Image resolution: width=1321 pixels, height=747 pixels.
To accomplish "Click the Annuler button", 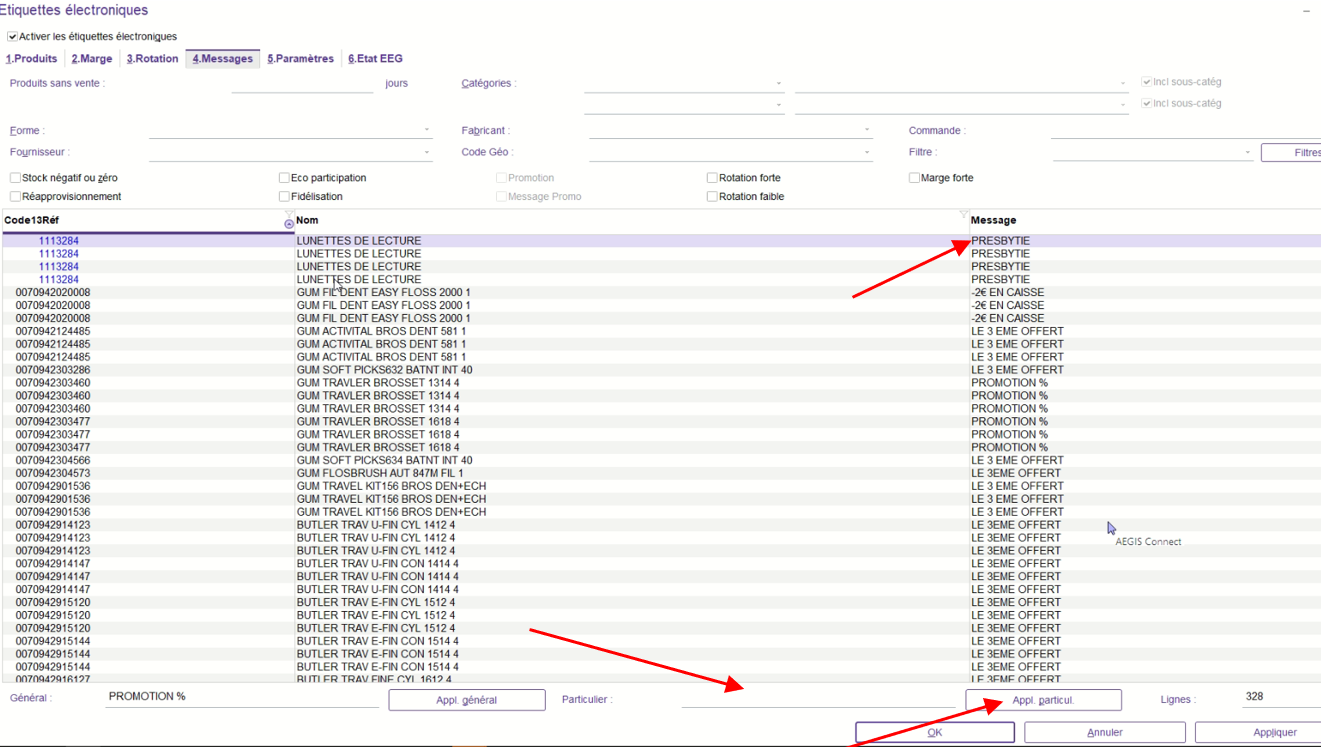I will click(1104, 732).
